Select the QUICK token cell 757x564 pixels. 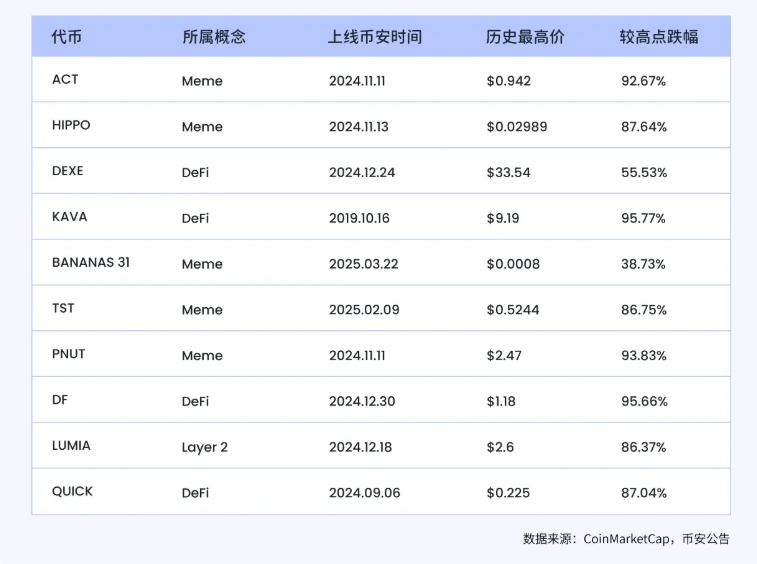72,492
